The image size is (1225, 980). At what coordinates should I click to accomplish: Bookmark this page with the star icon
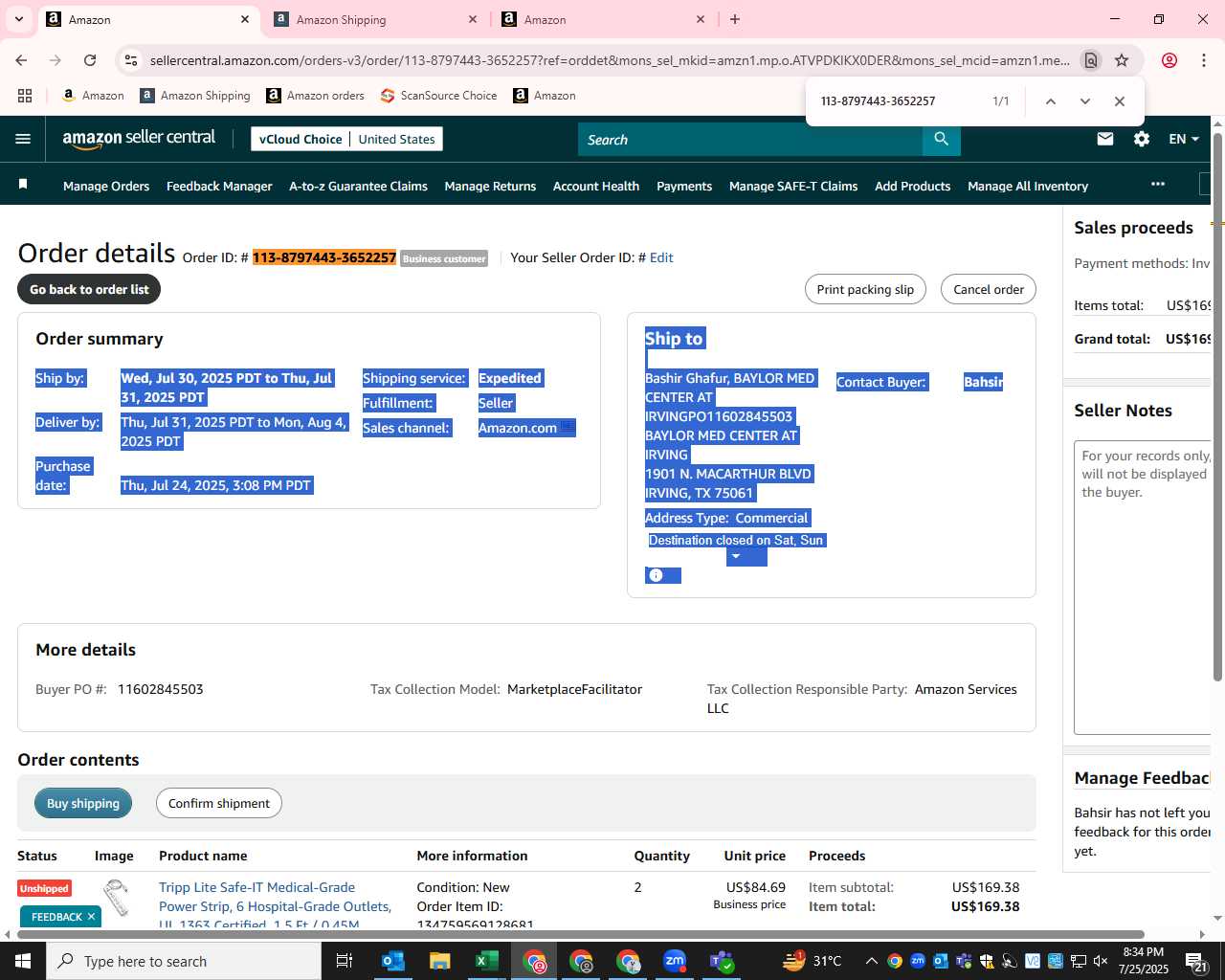pyautogui.click(x=1122, y=60)
